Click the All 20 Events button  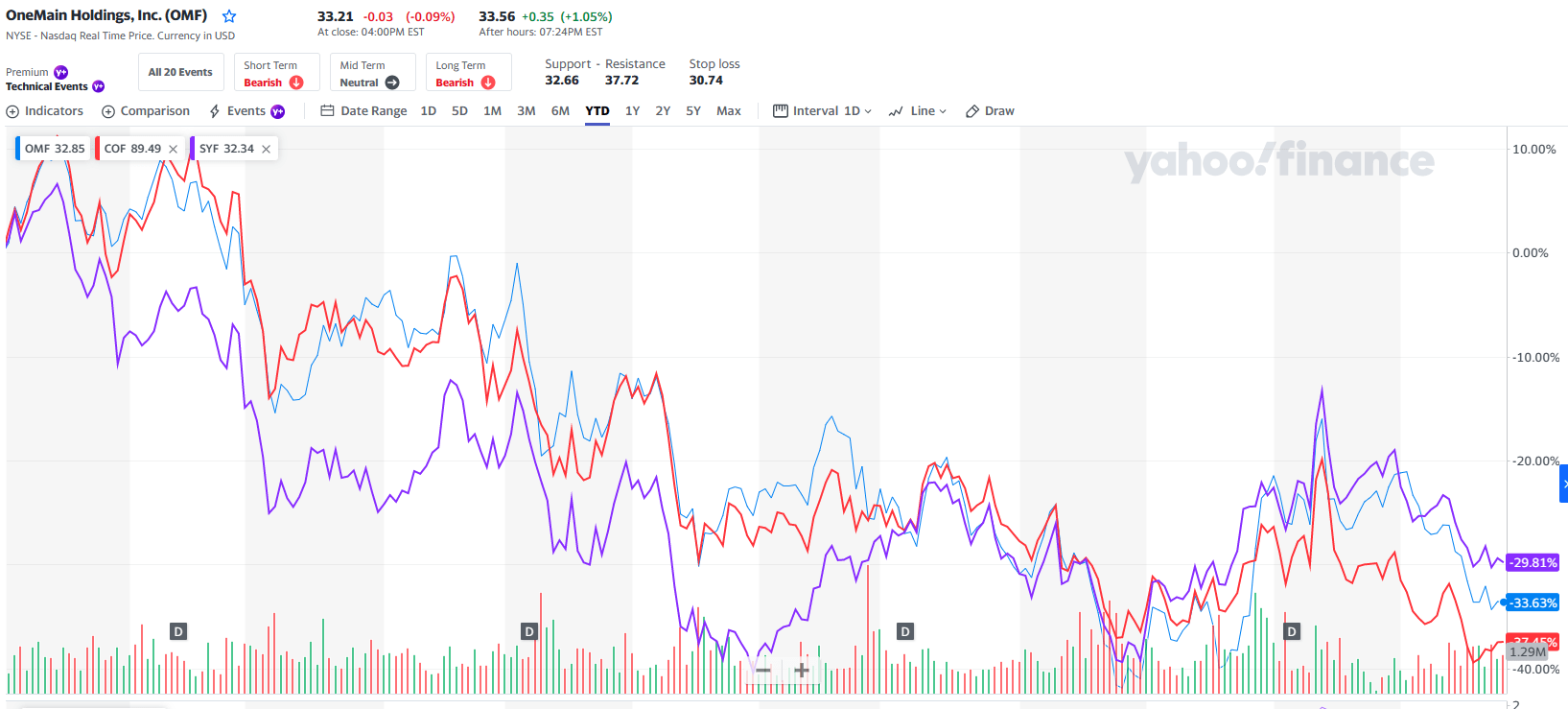(180, 72)
